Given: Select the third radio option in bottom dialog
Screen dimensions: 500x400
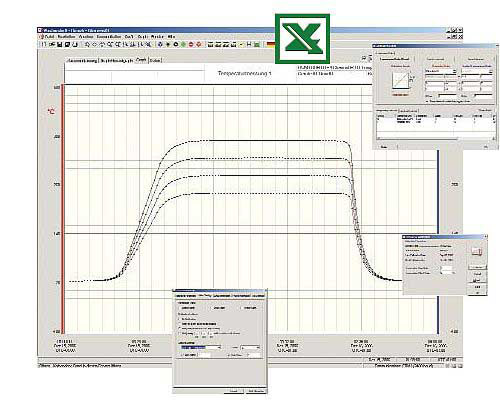Looking at the screenshot, I should pos(180,328).
